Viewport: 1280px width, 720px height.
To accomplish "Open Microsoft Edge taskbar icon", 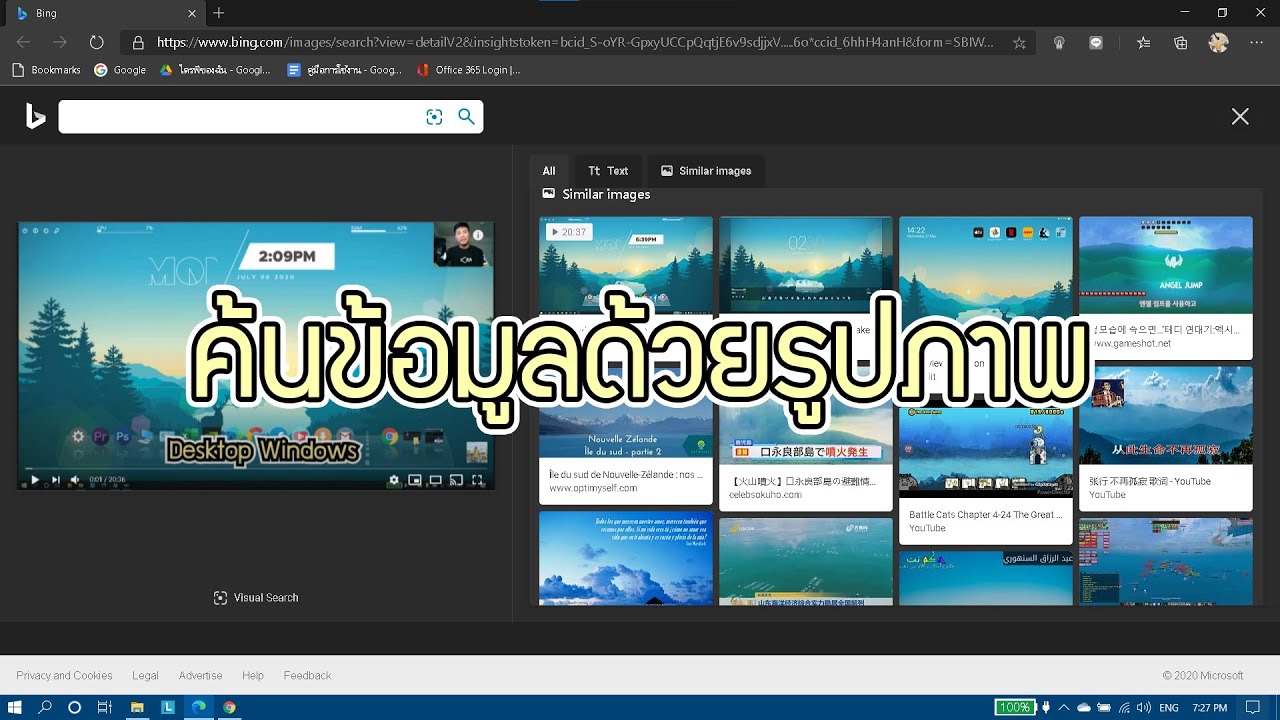I will click(x=199, y=707).
